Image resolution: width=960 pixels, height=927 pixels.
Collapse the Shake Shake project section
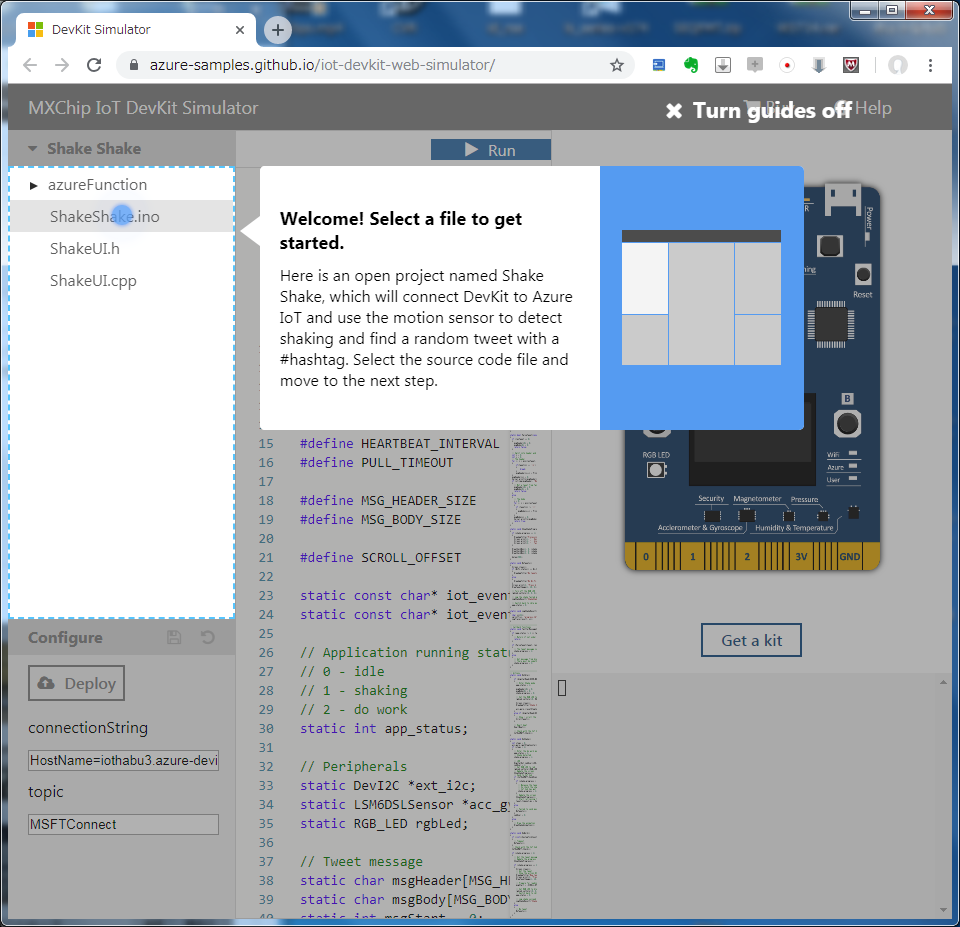coord(33,146)
